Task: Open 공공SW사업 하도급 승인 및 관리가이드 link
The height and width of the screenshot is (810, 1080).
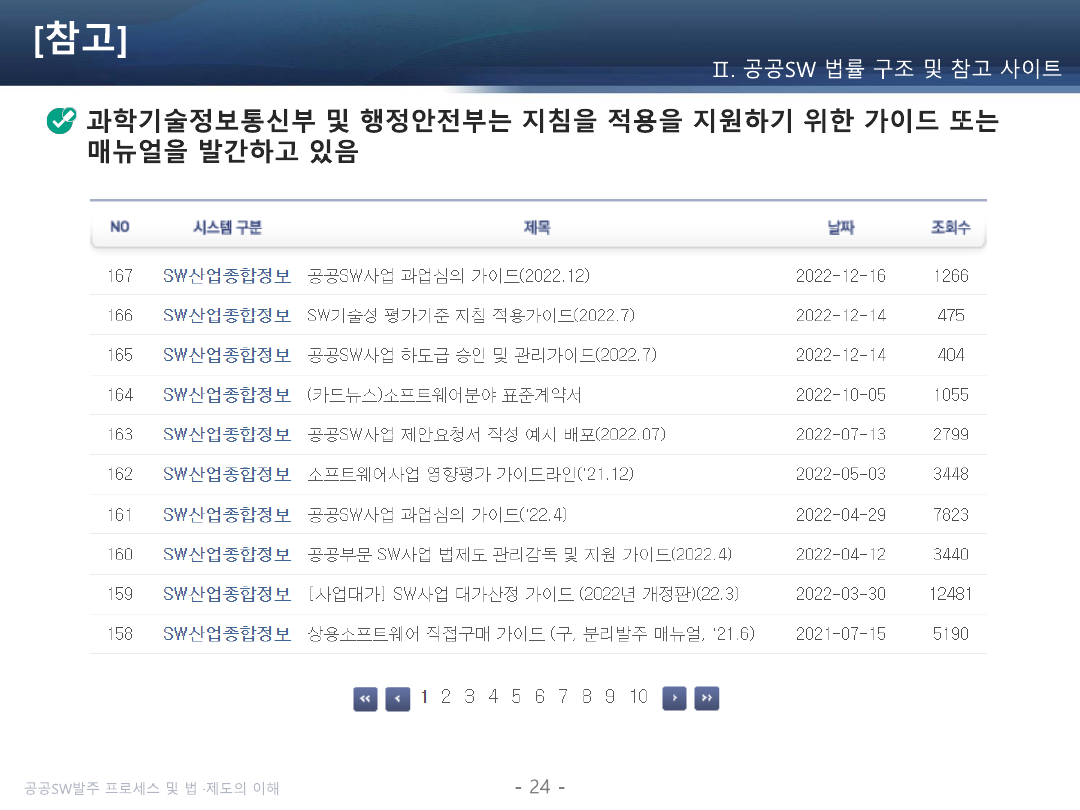Action: [481, 355]
